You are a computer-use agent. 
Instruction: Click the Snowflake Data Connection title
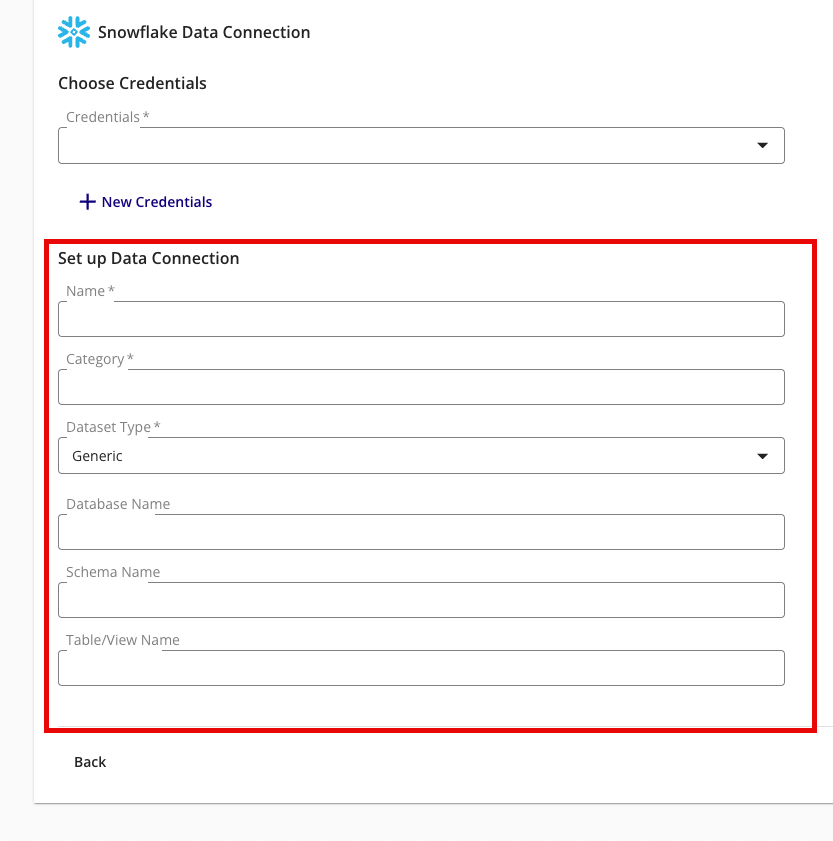pos(204,32)
